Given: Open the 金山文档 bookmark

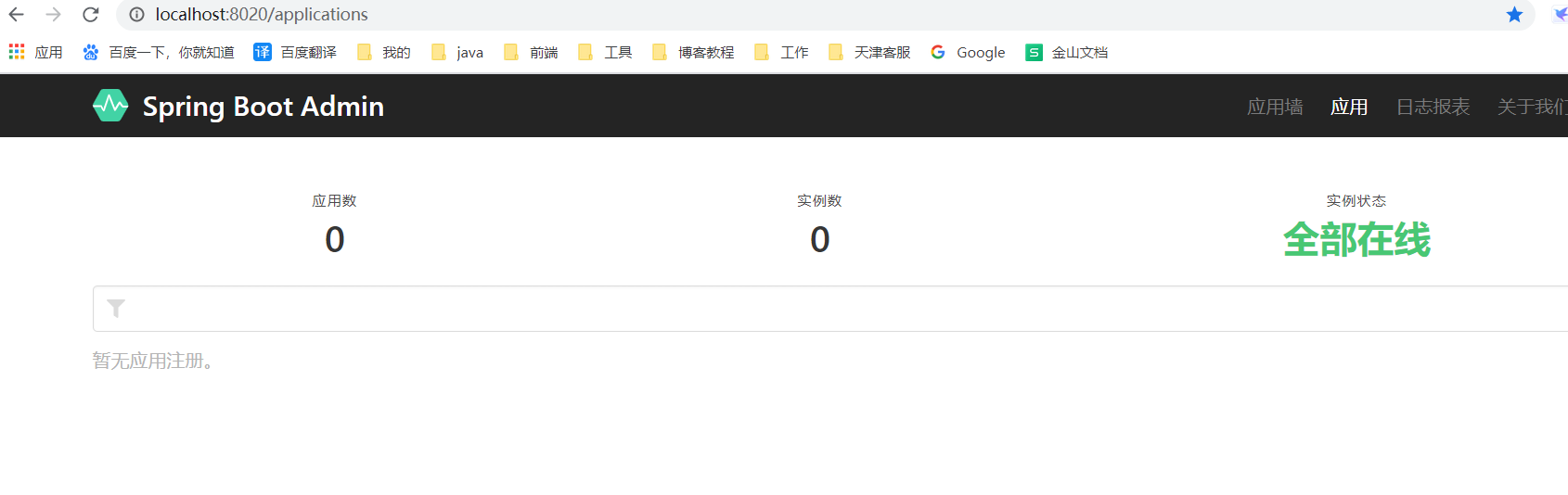Looking at the screenshot, I should pyautogui.click(x=1067, y=53).
